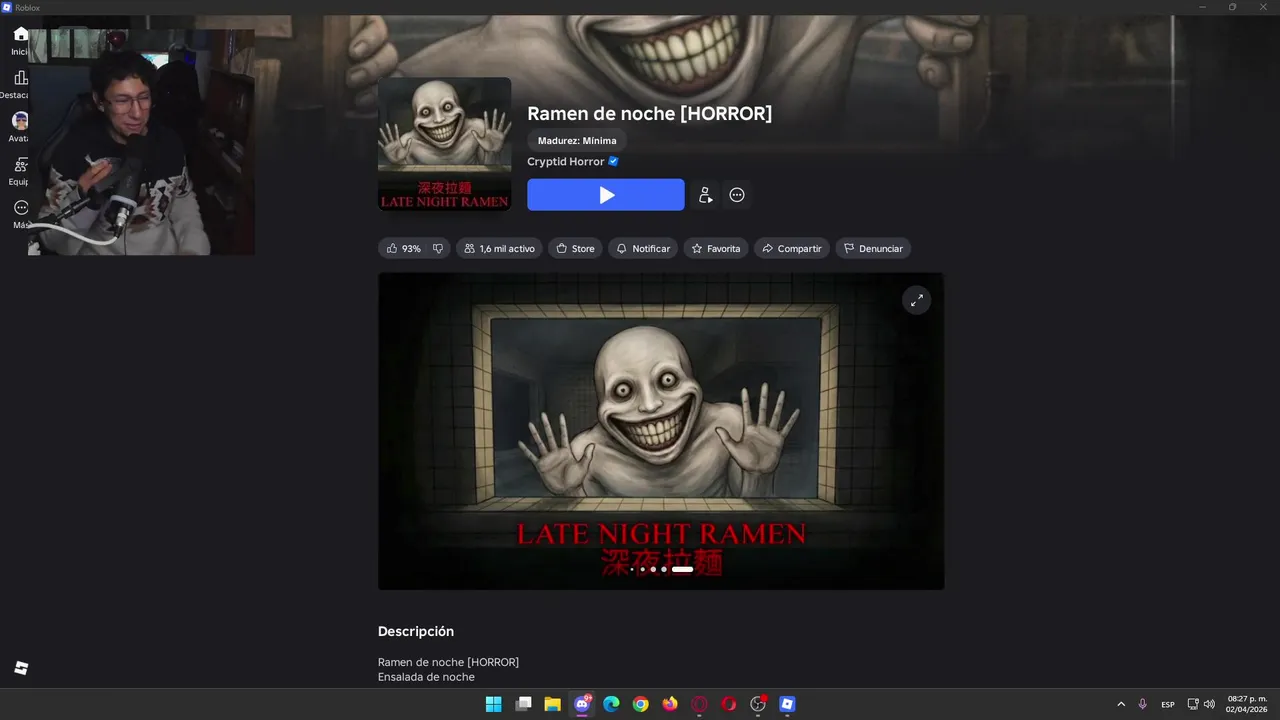Click the Madurez: Mínima rating label

tap(577, 141)
